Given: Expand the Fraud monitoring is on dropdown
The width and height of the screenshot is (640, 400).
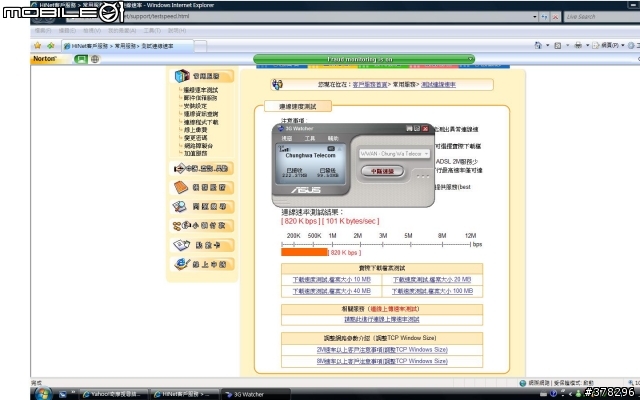Looking at the screenshot, I should (x=470, y=59).
